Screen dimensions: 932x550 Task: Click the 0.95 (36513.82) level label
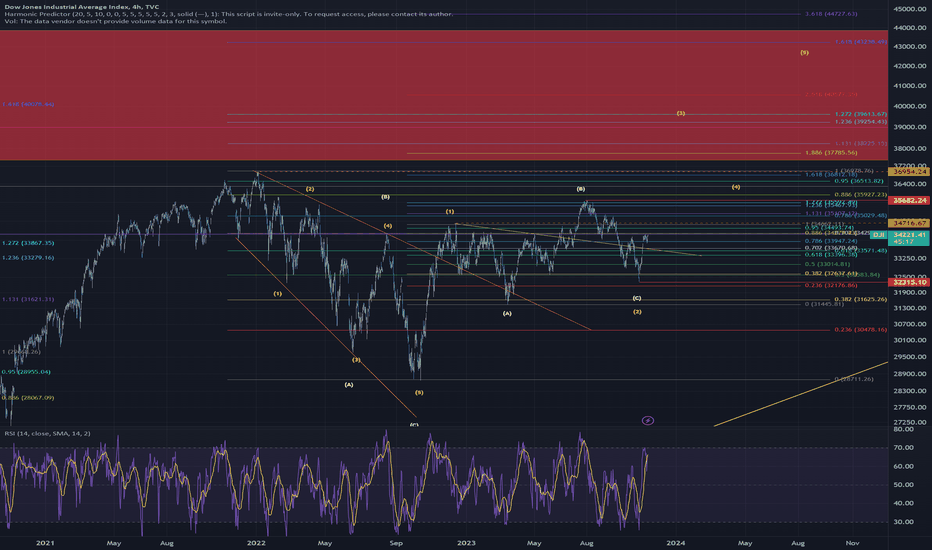click(x=858, y=181)
